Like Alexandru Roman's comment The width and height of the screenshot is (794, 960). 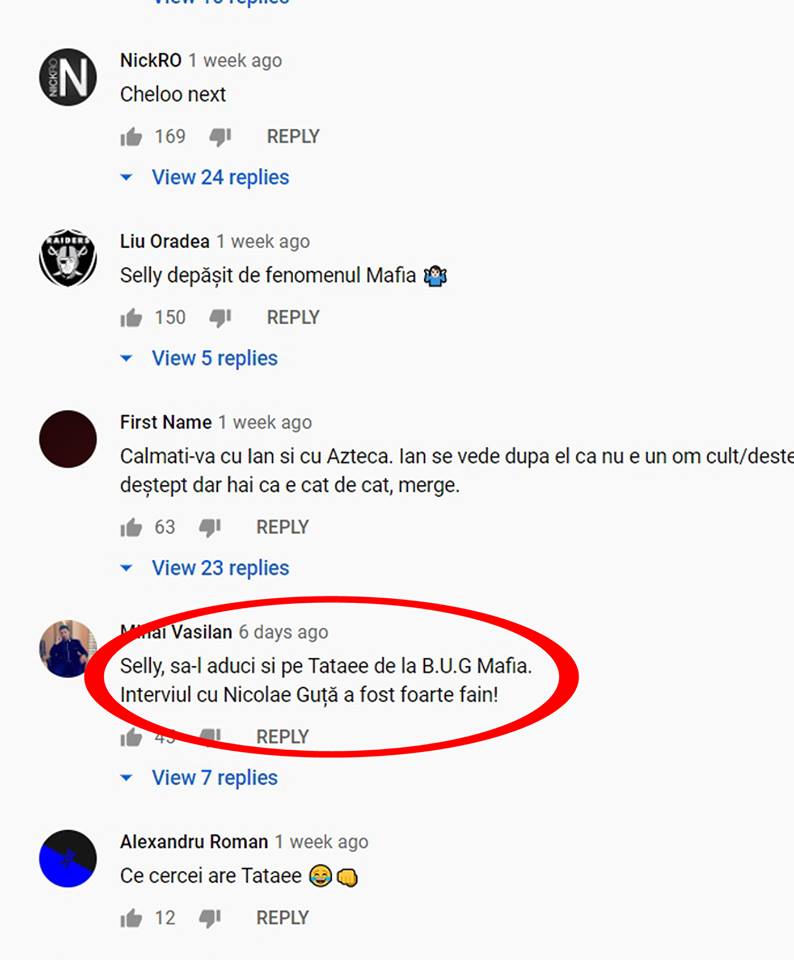tap(131, 918)
